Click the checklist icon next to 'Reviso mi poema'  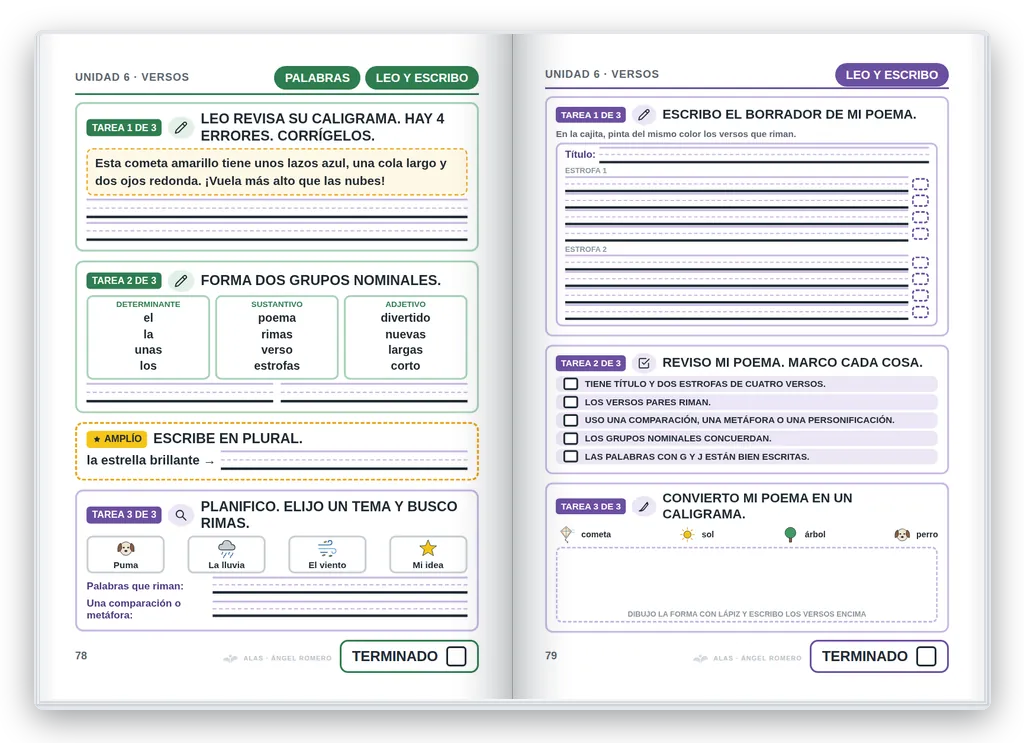(x=643, y=363)
